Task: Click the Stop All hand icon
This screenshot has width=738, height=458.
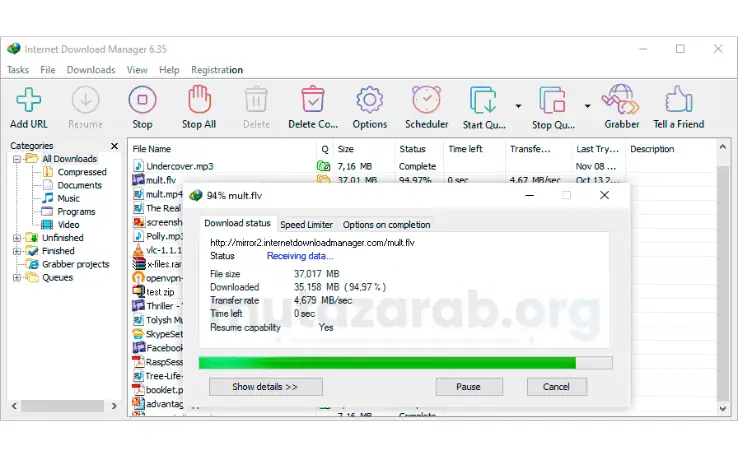Action: click(x=199, y=99)
